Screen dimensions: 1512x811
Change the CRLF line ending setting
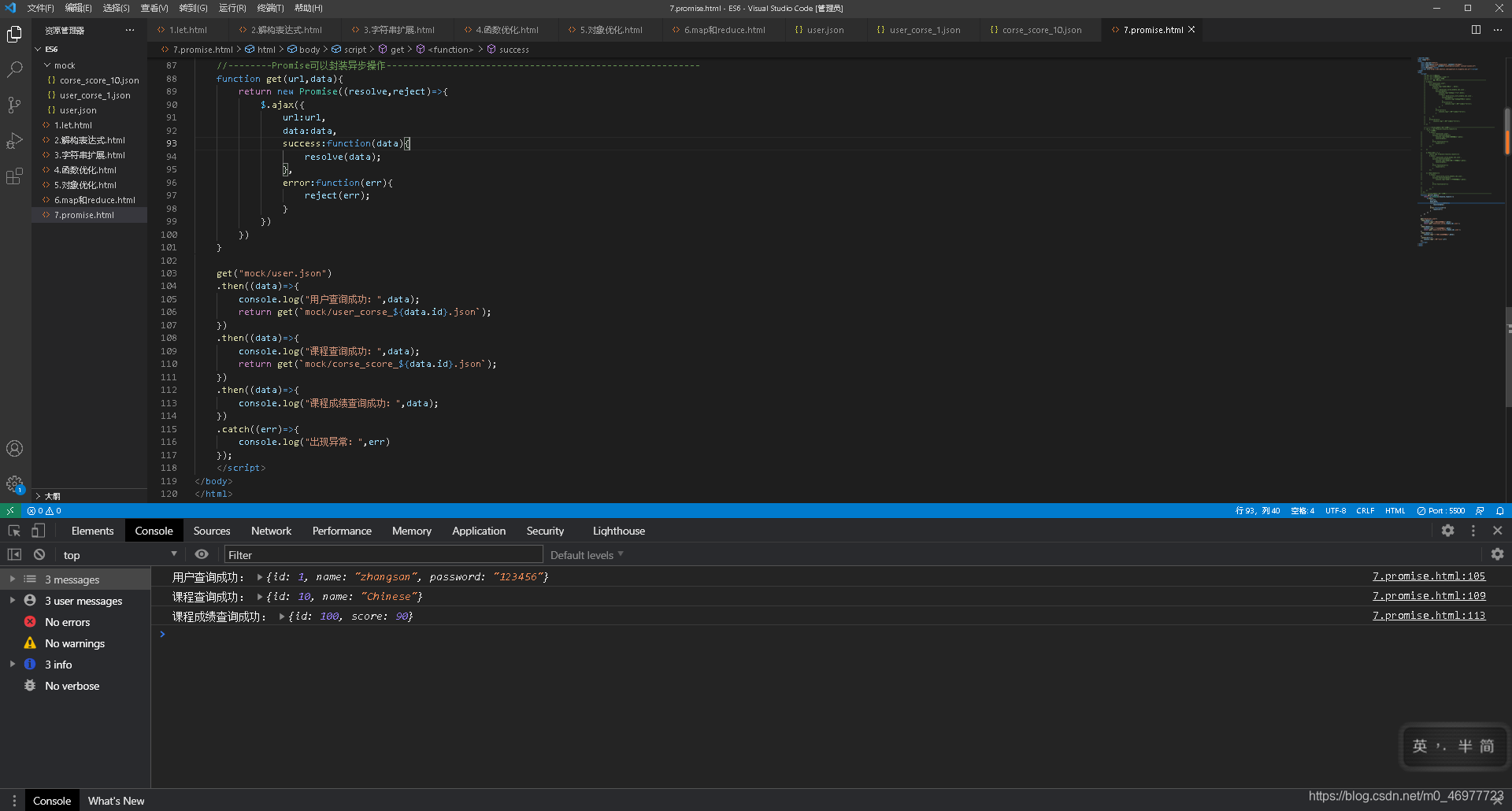pyautogui.click(x=1365, y=511)
